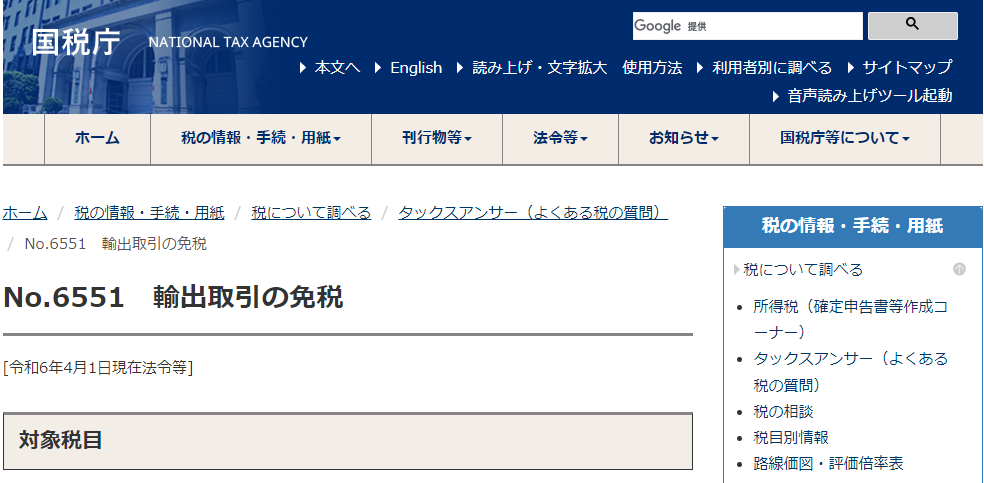Click the triangle icon before サイトマップ

(851, 68)
